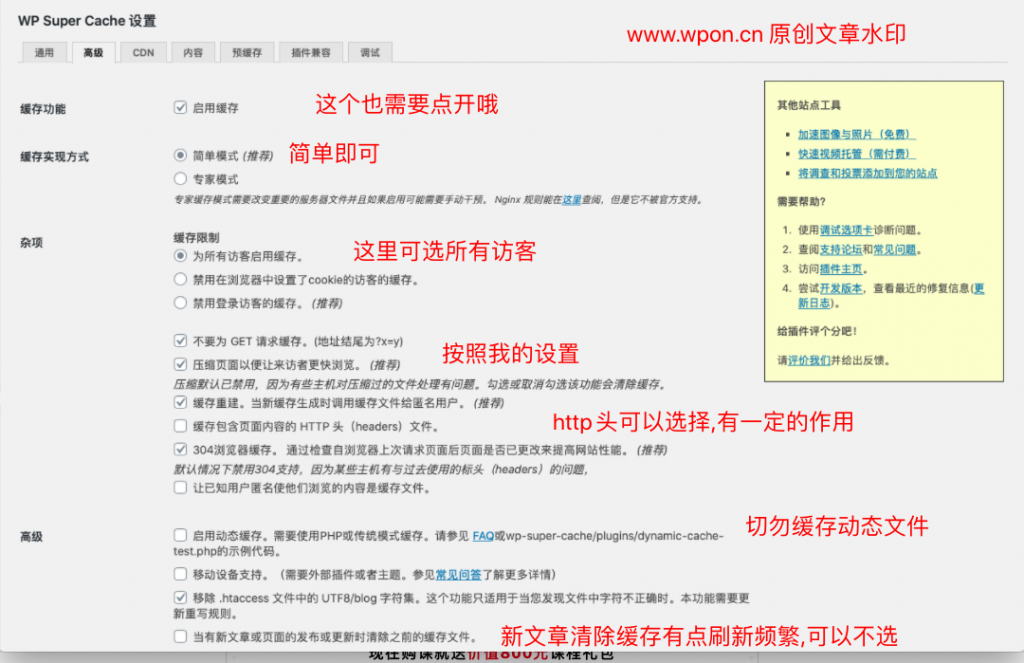Enable 缓存包含页面内容的 HTTP 头 checkbox
The height and width of the screenshot is (663, 1024).
(181, 426)
